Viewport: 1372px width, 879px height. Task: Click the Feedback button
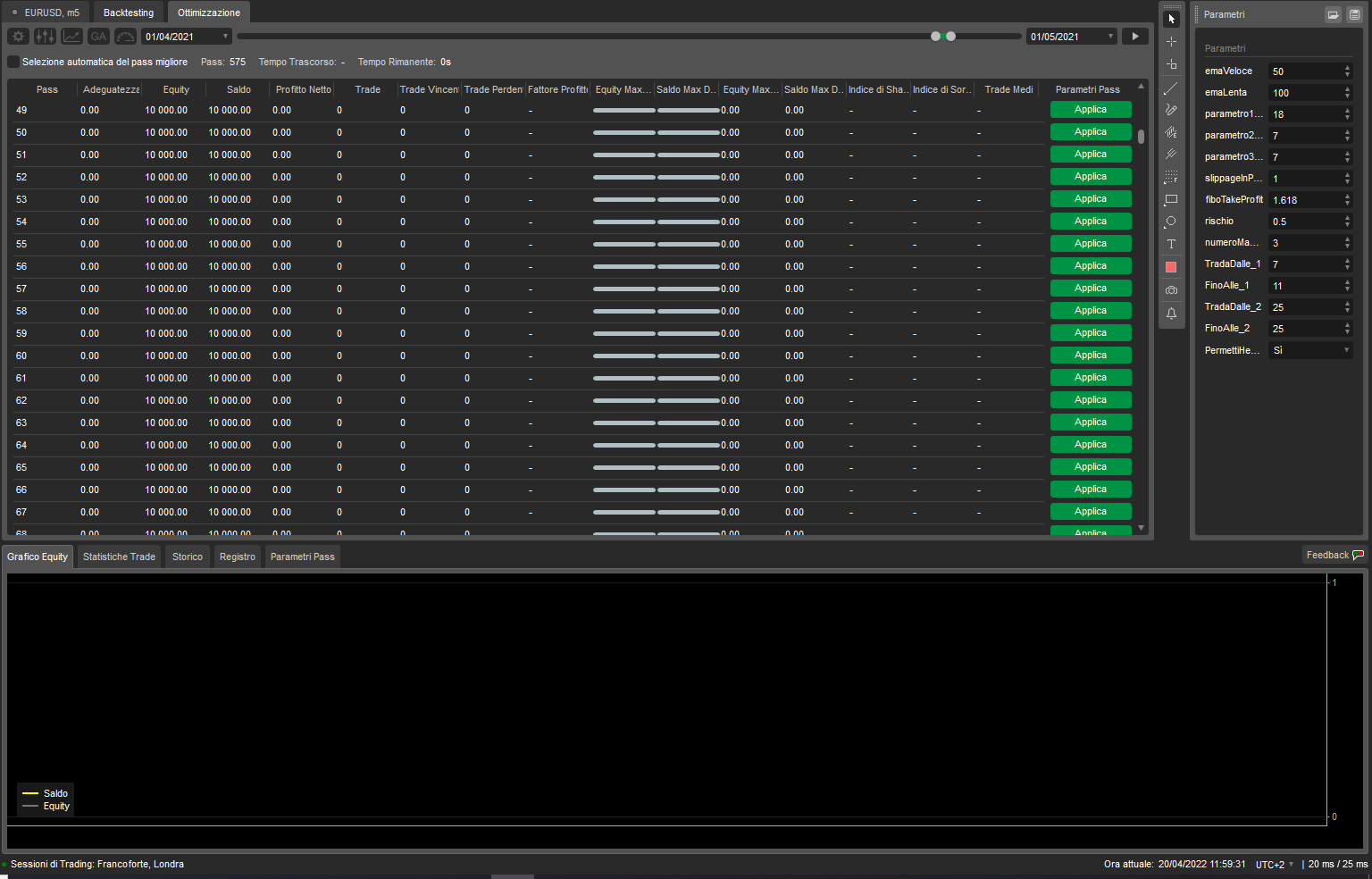[1334, 555]
